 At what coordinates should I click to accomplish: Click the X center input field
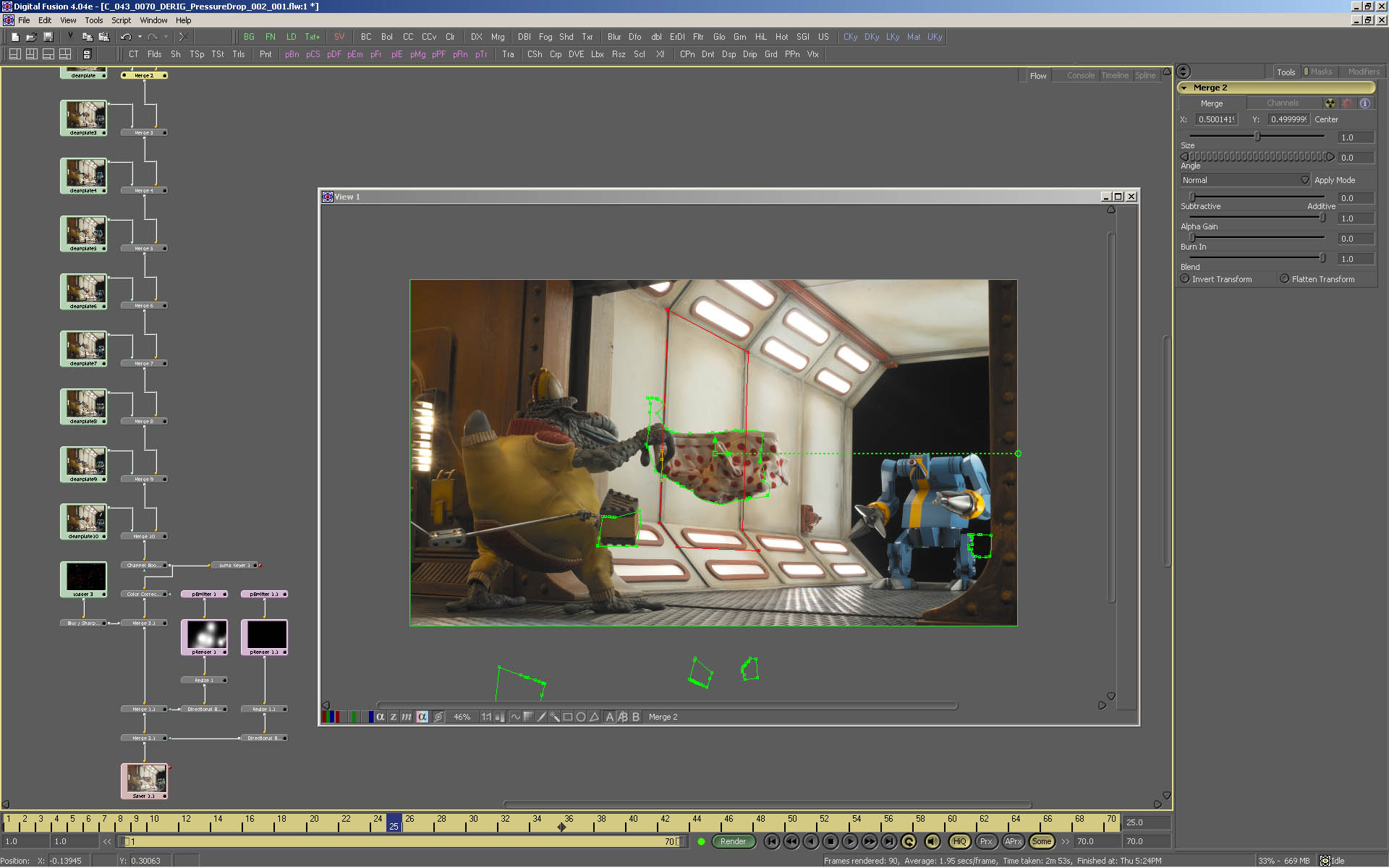pyautogui.click(x=1216, y=119)
